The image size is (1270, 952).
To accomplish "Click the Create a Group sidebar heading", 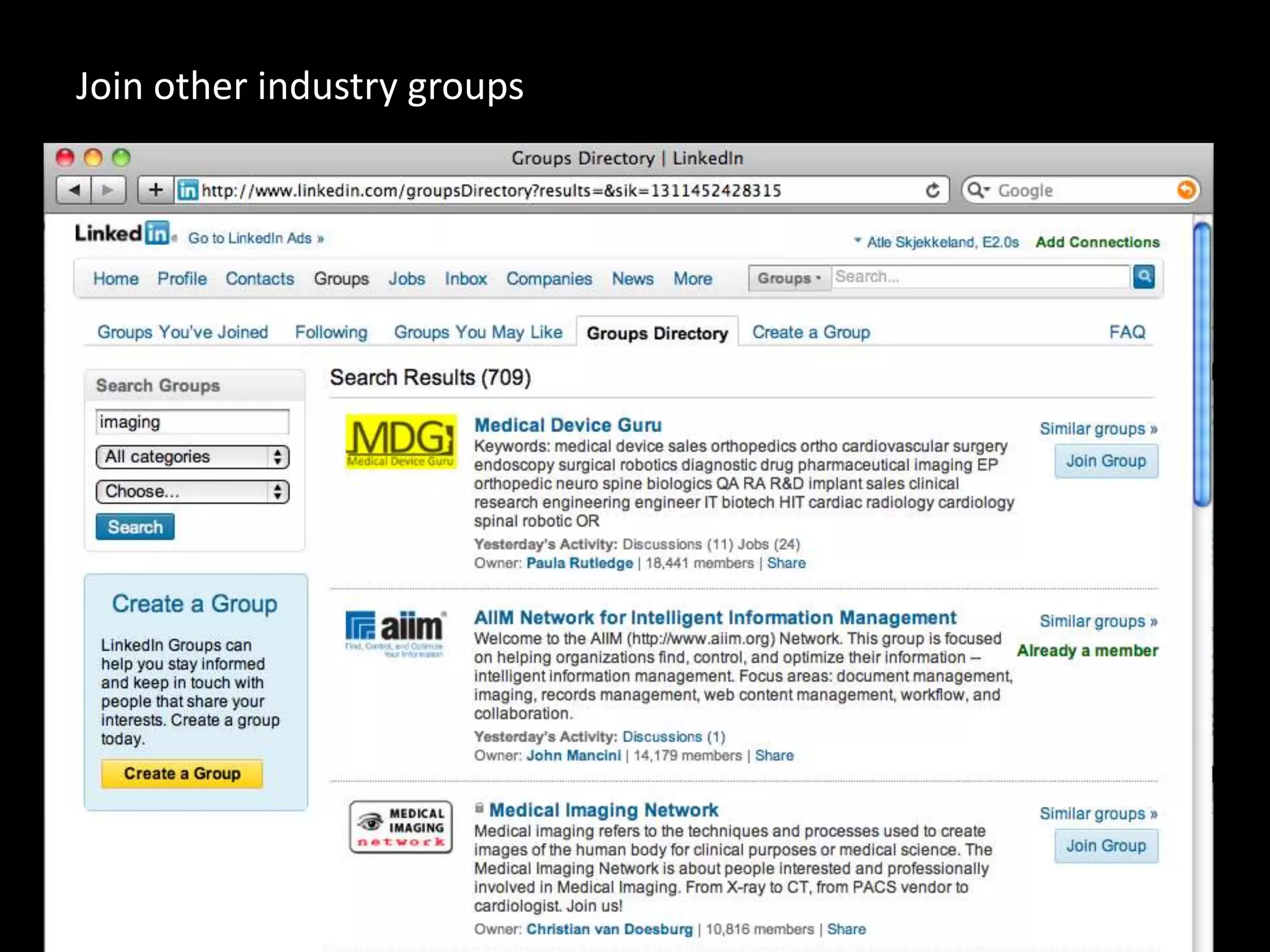I will (195, 604).
